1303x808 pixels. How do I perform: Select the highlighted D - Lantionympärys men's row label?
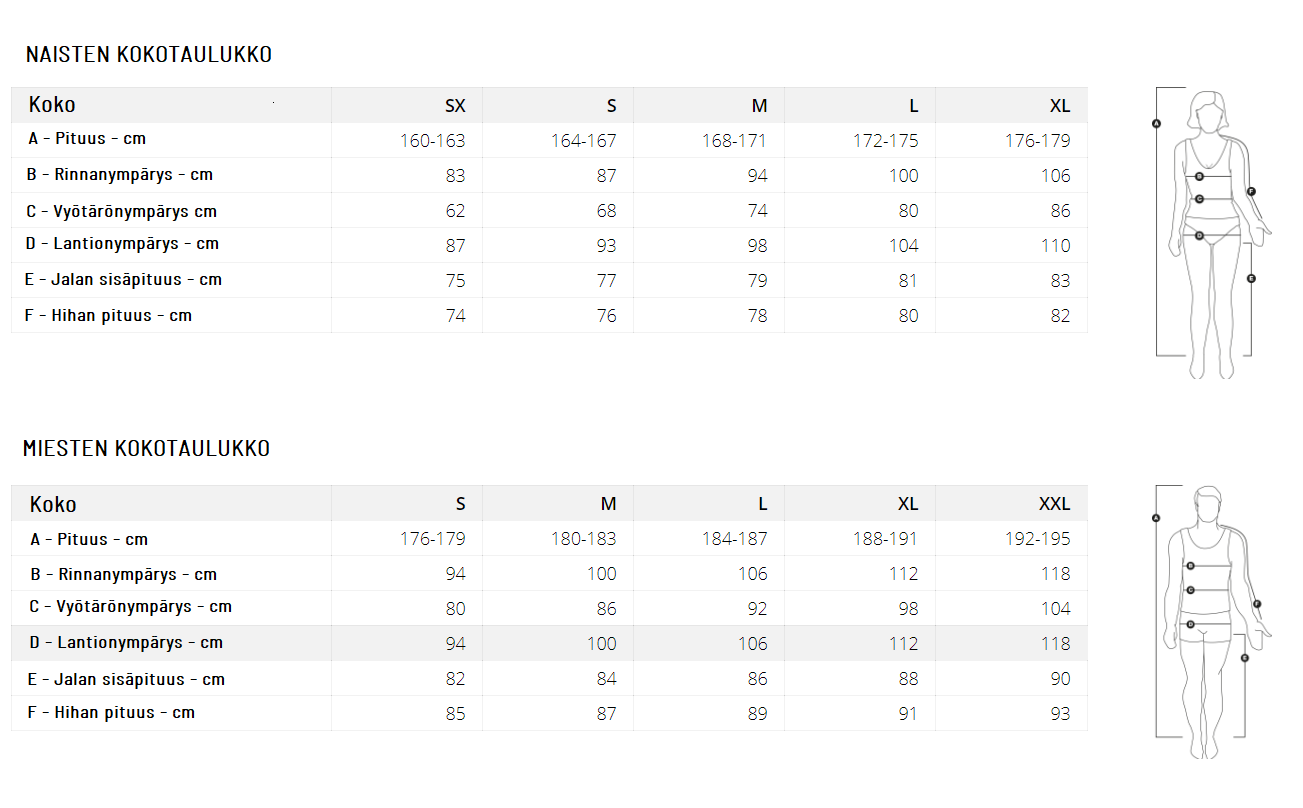(126, 643)
